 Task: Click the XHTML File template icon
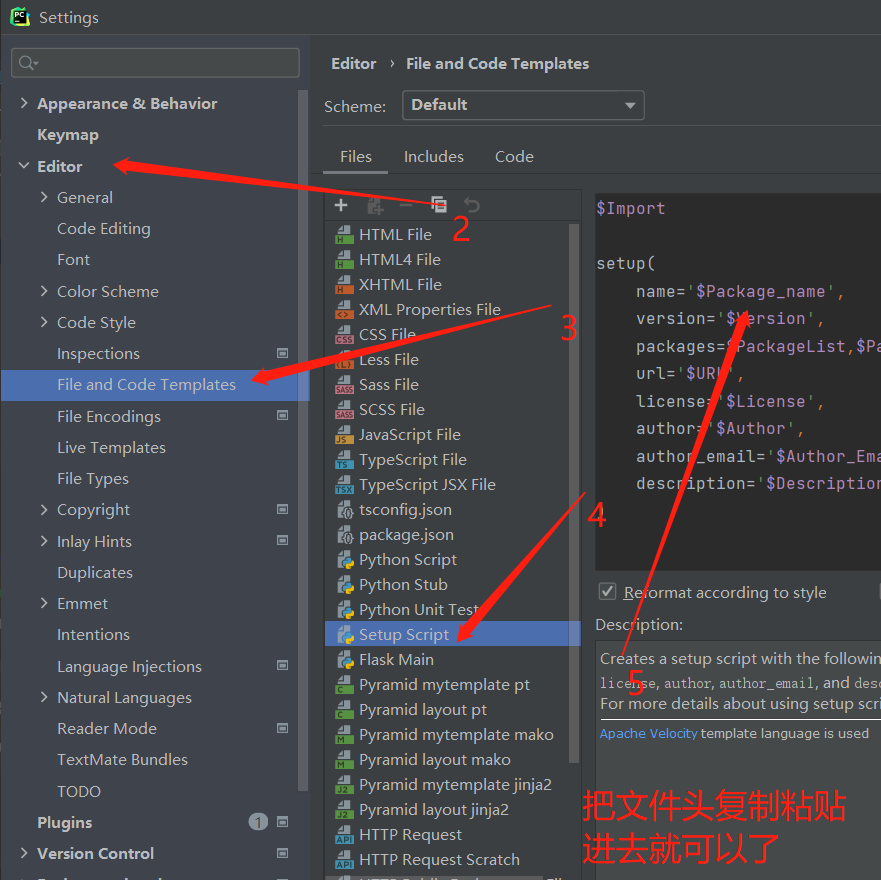pos(344,285)
